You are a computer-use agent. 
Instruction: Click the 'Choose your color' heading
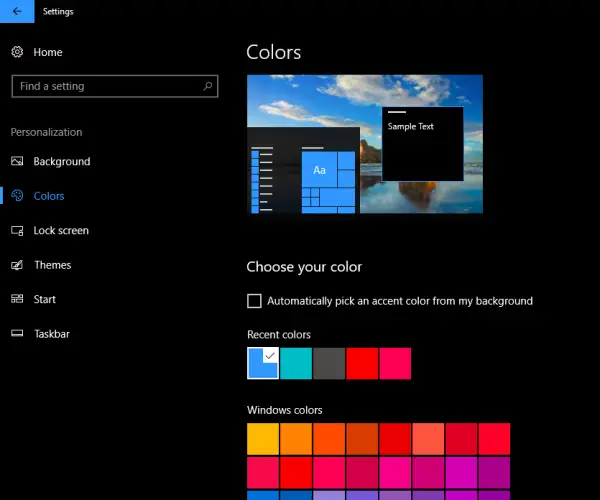pos(304,267)
